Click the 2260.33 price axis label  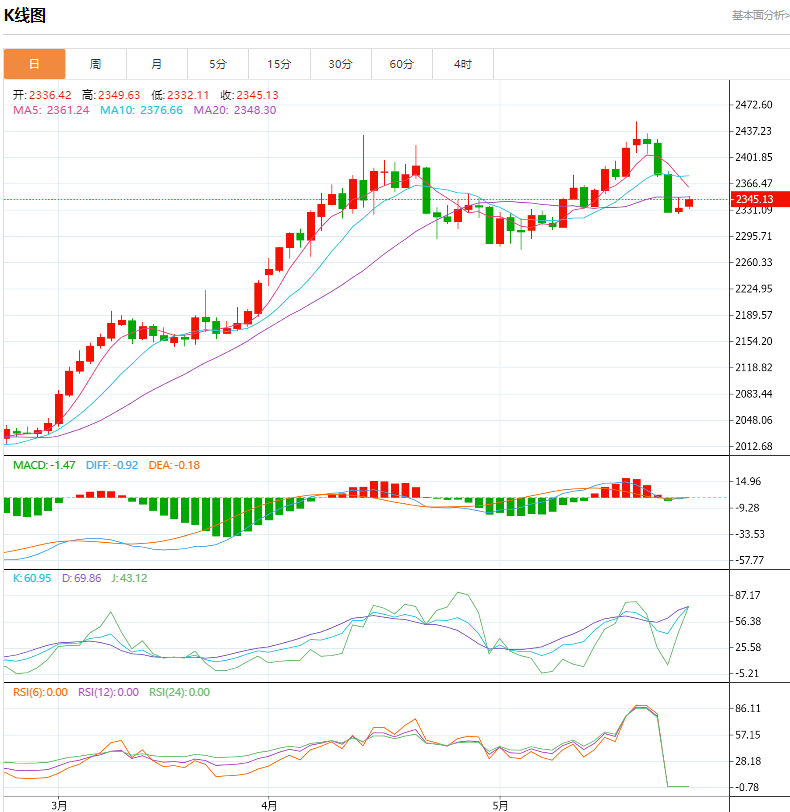754,262
